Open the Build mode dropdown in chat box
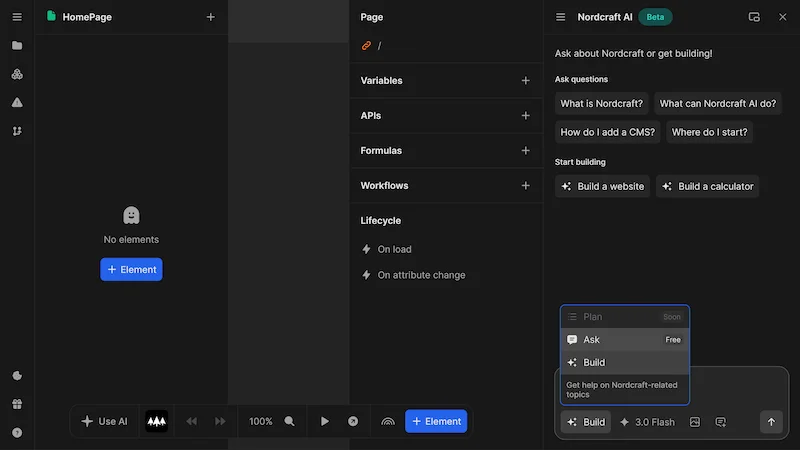Image resolution: width=800 pixels, height=450 pixels. tap(586, 422)
